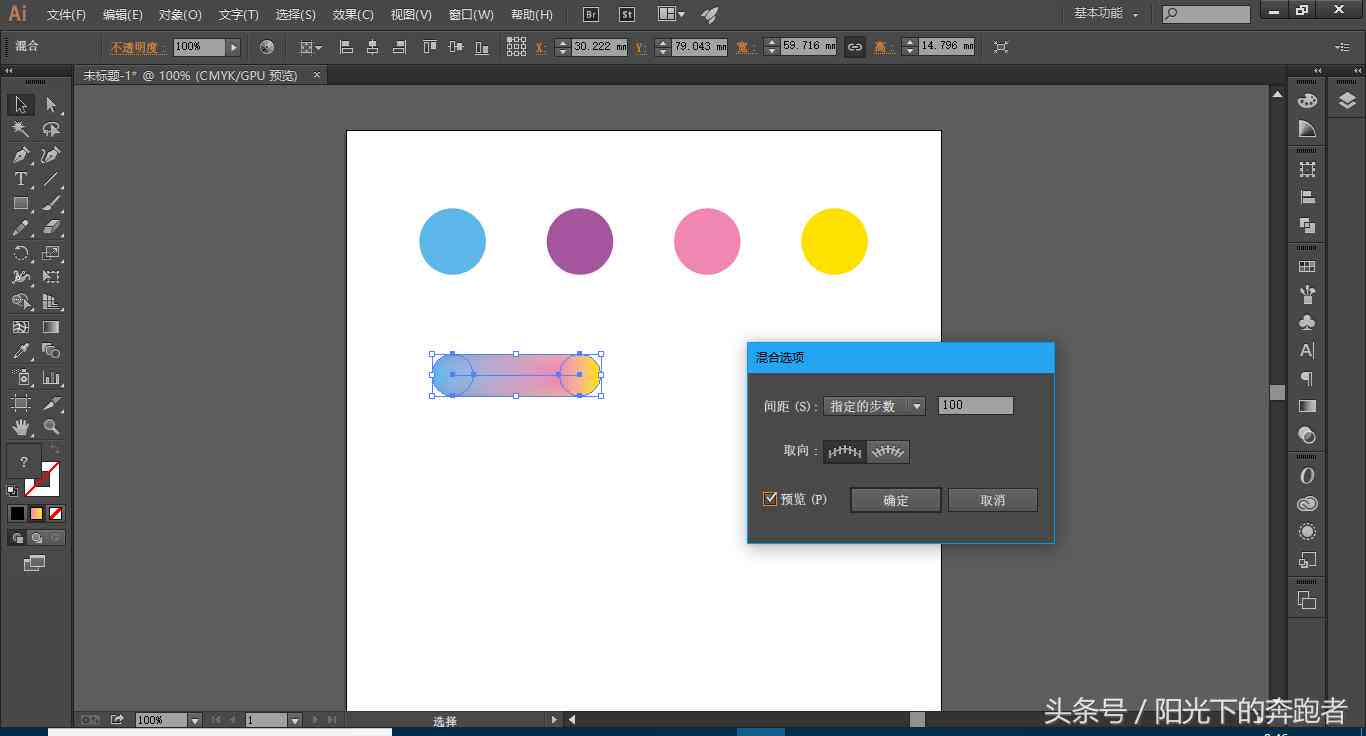Open the 效果(C) menu
This screenshot has height=736, width=1366.
[353, 15]
